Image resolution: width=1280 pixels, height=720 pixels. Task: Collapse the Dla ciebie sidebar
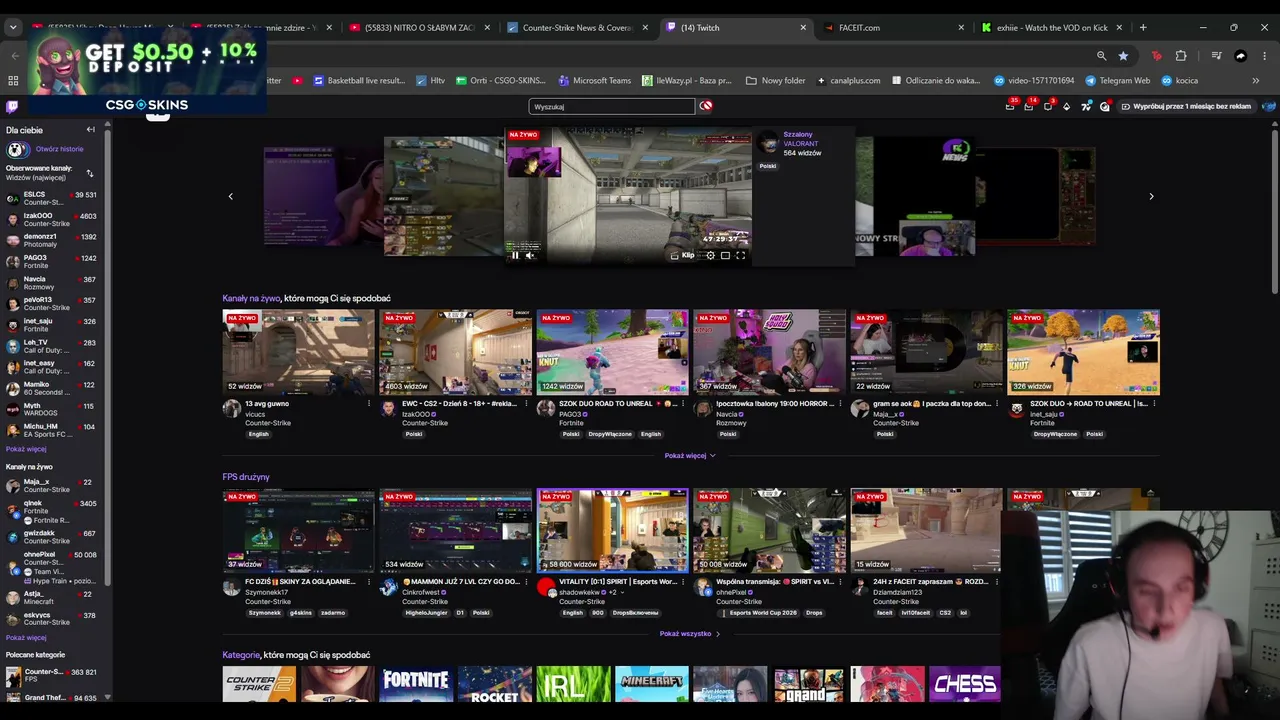pos(90,130)
